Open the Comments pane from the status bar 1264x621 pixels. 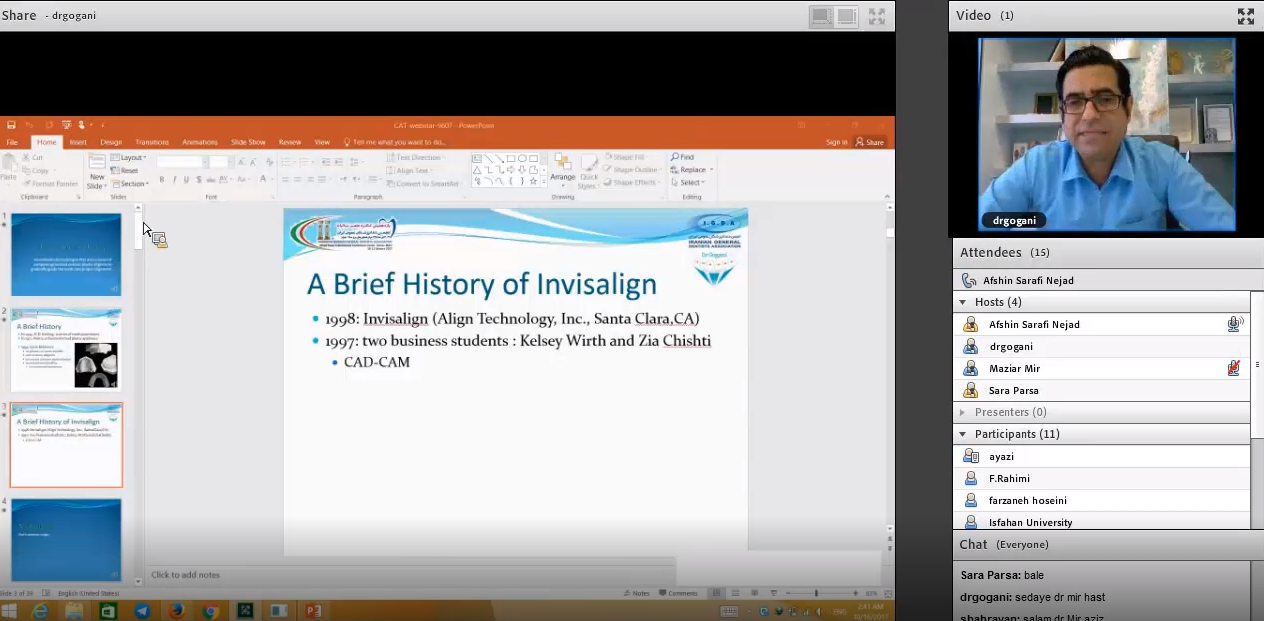(x=678, y=593)
